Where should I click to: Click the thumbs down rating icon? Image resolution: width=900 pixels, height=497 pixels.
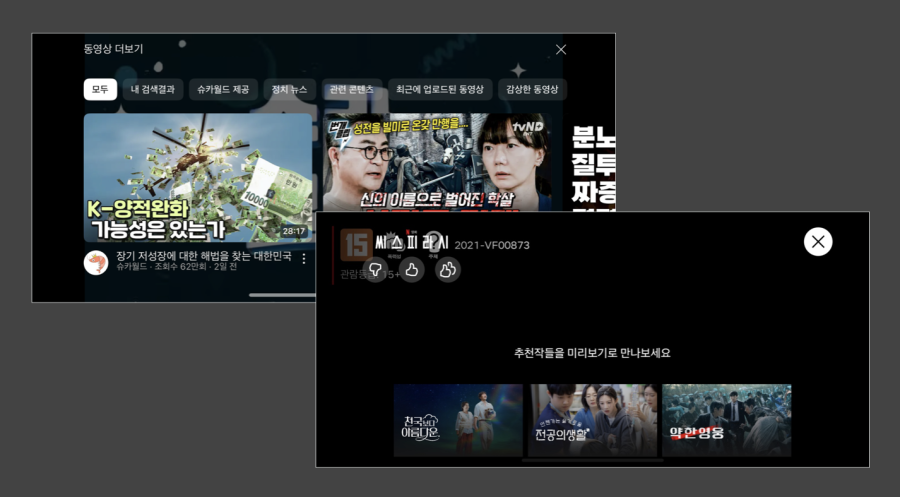(x=375, y=269)
